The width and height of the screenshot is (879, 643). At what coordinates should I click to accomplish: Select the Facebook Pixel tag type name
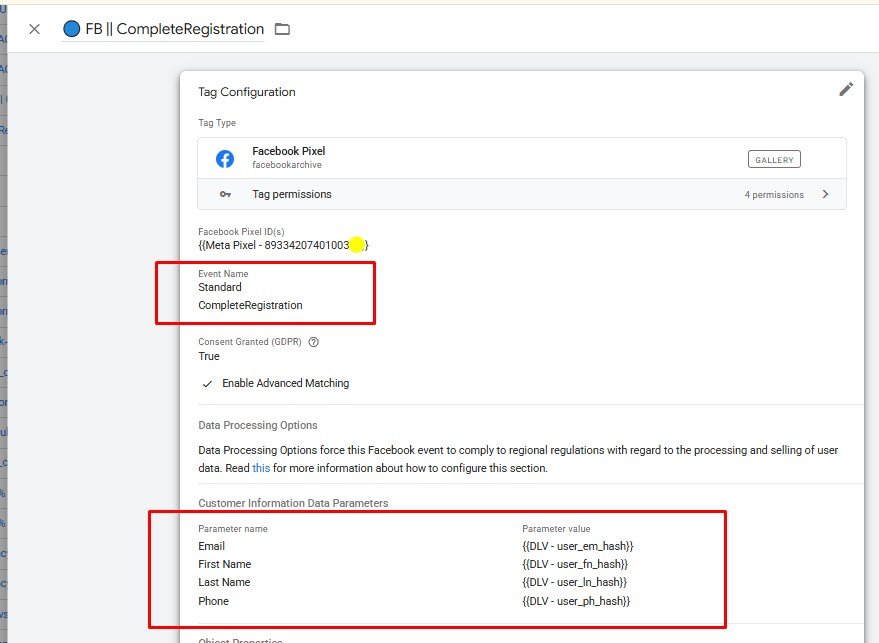pyautogui.click(x=289, y=151)
